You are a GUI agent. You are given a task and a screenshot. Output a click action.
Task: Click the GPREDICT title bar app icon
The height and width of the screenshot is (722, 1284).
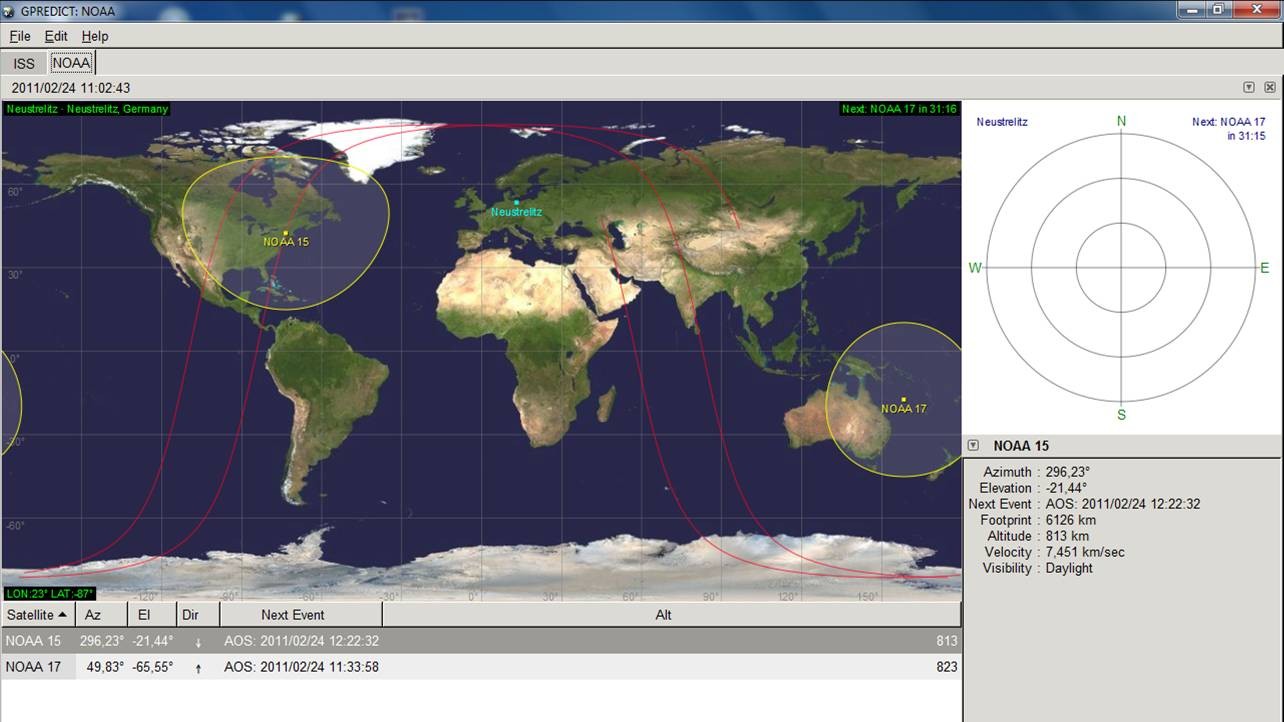[x=11, y=10]
